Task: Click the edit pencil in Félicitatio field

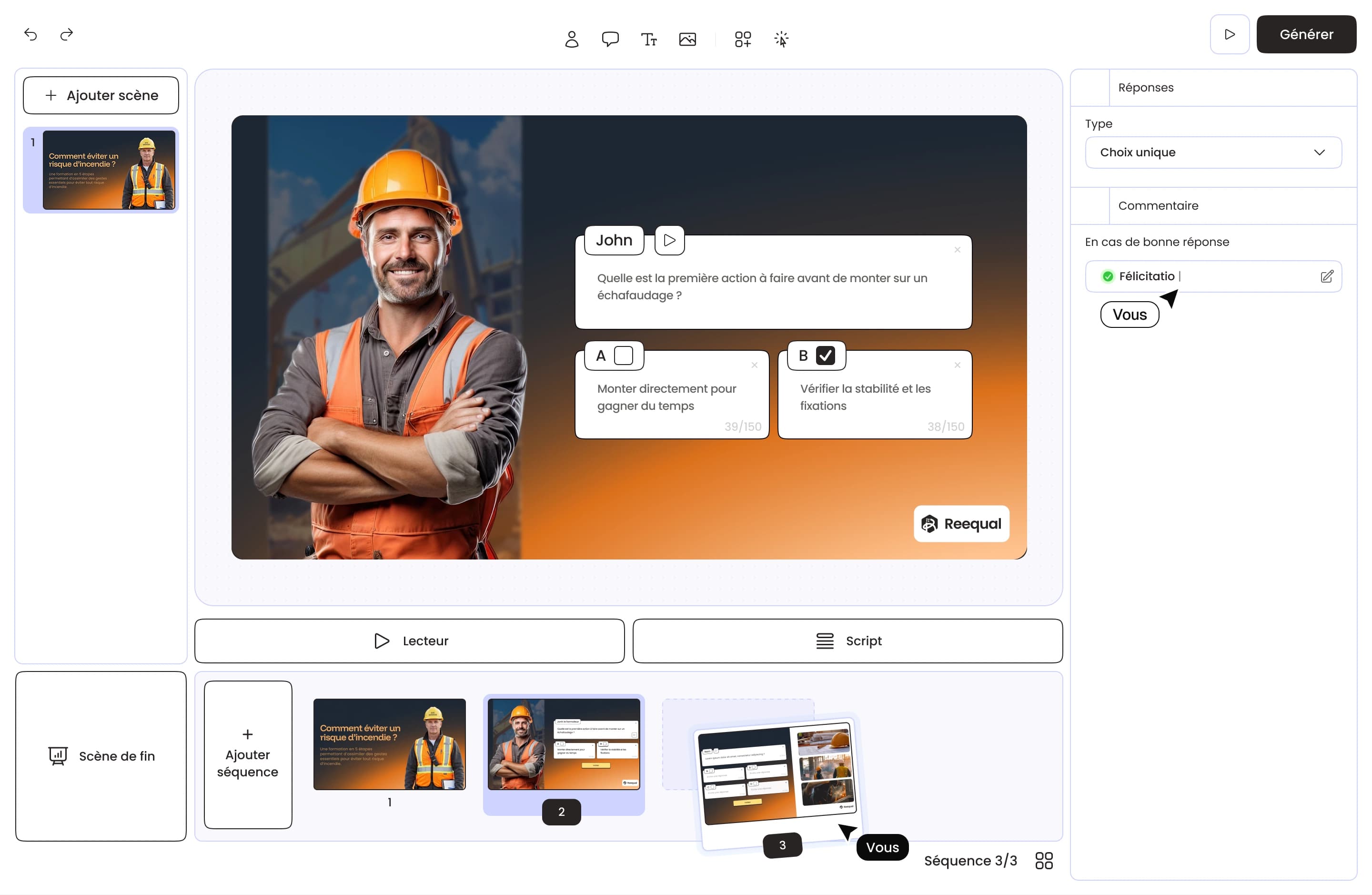Action: 1326,276
